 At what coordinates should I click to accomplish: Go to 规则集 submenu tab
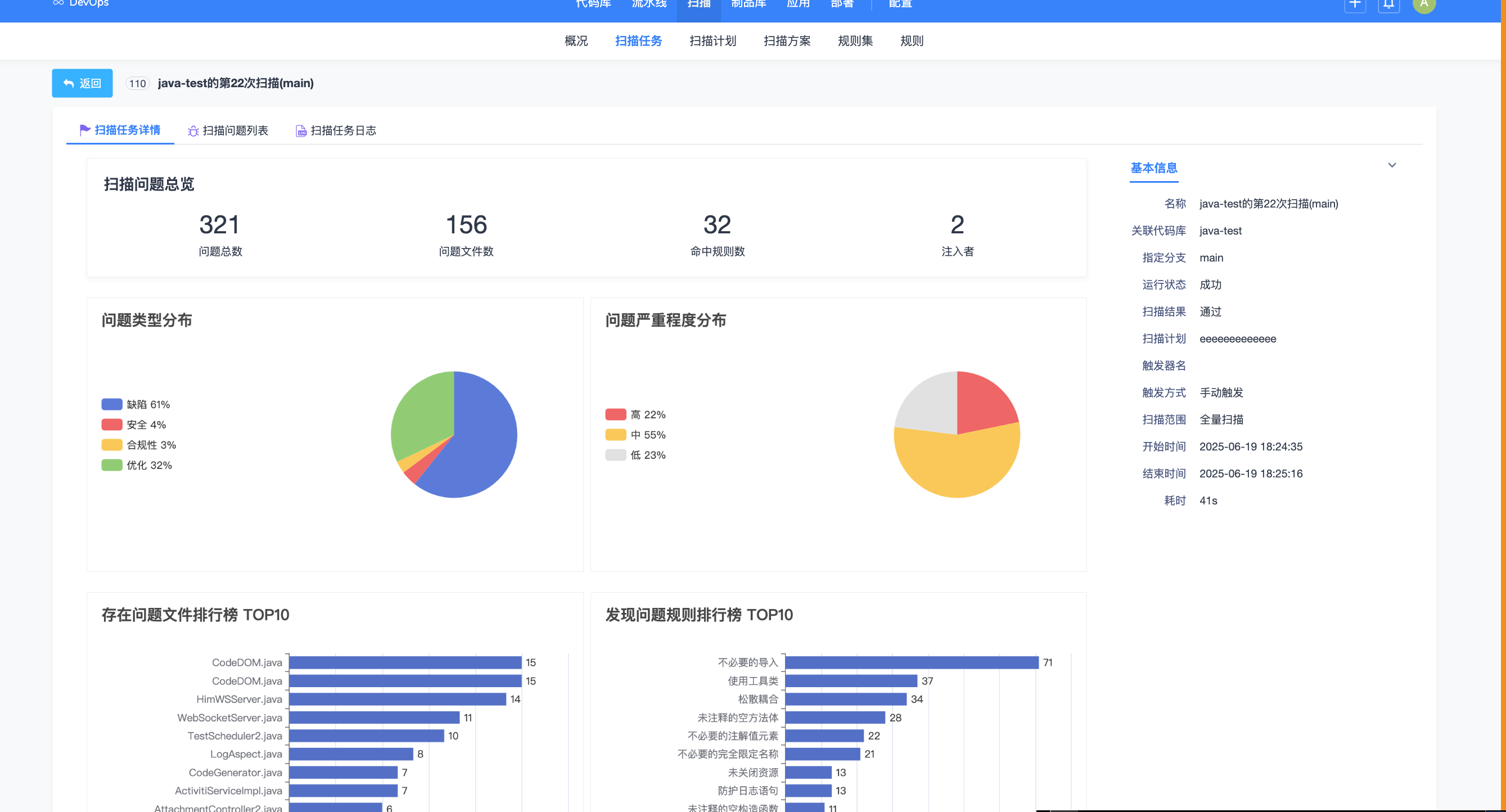click(855, 41)
